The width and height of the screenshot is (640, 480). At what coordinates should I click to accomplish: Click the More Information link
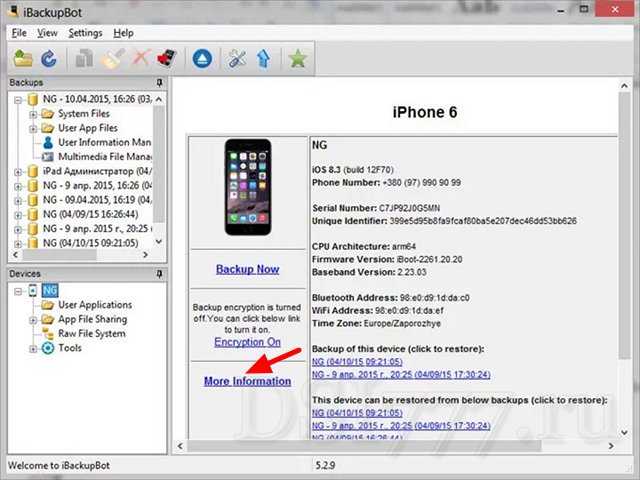[247, 381]
